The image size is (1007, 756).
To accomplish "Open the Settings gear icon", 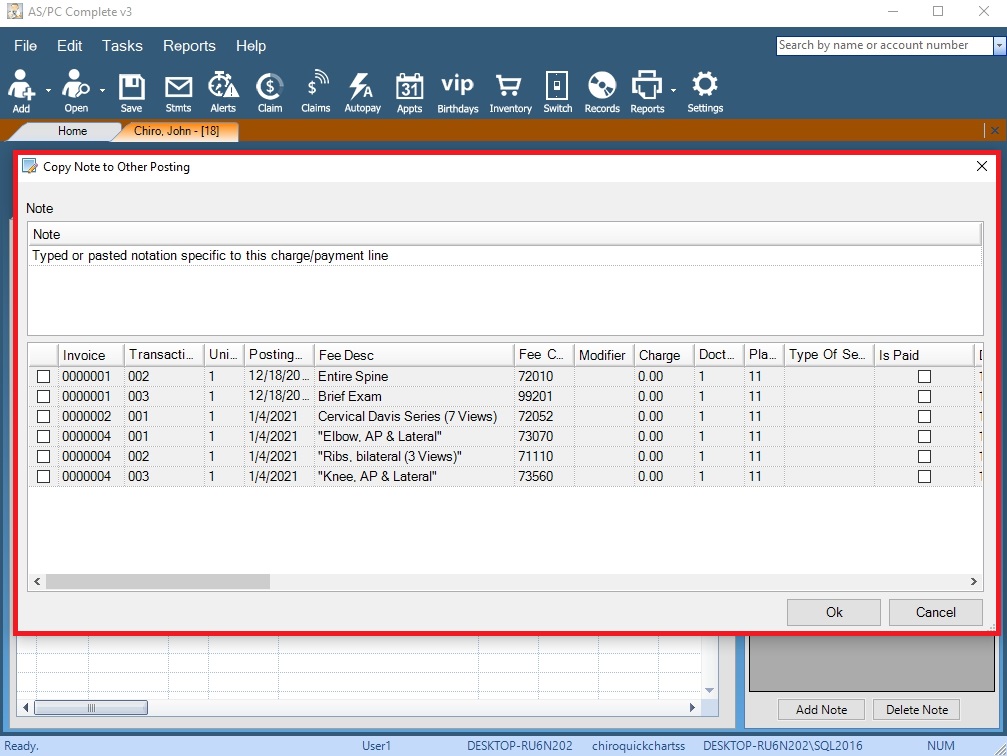I will tap(704, 92).
